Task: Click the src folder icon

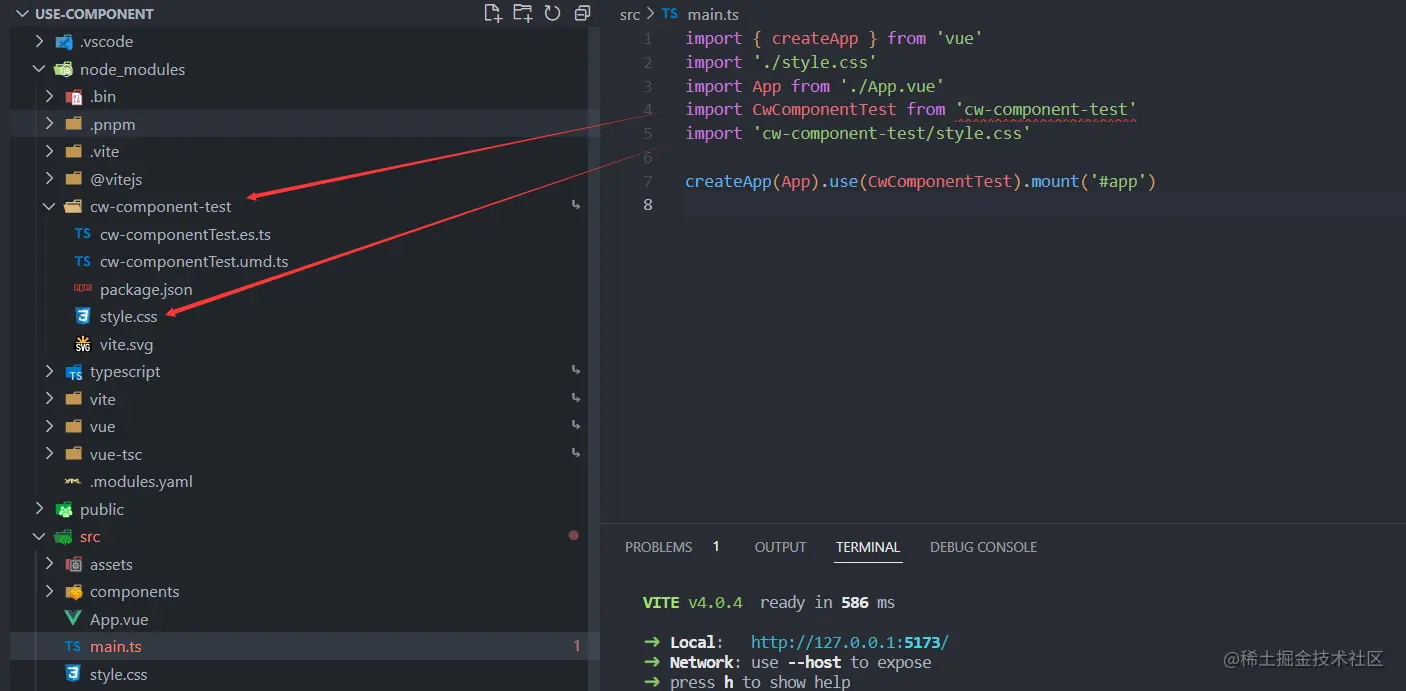Action: 64,537
